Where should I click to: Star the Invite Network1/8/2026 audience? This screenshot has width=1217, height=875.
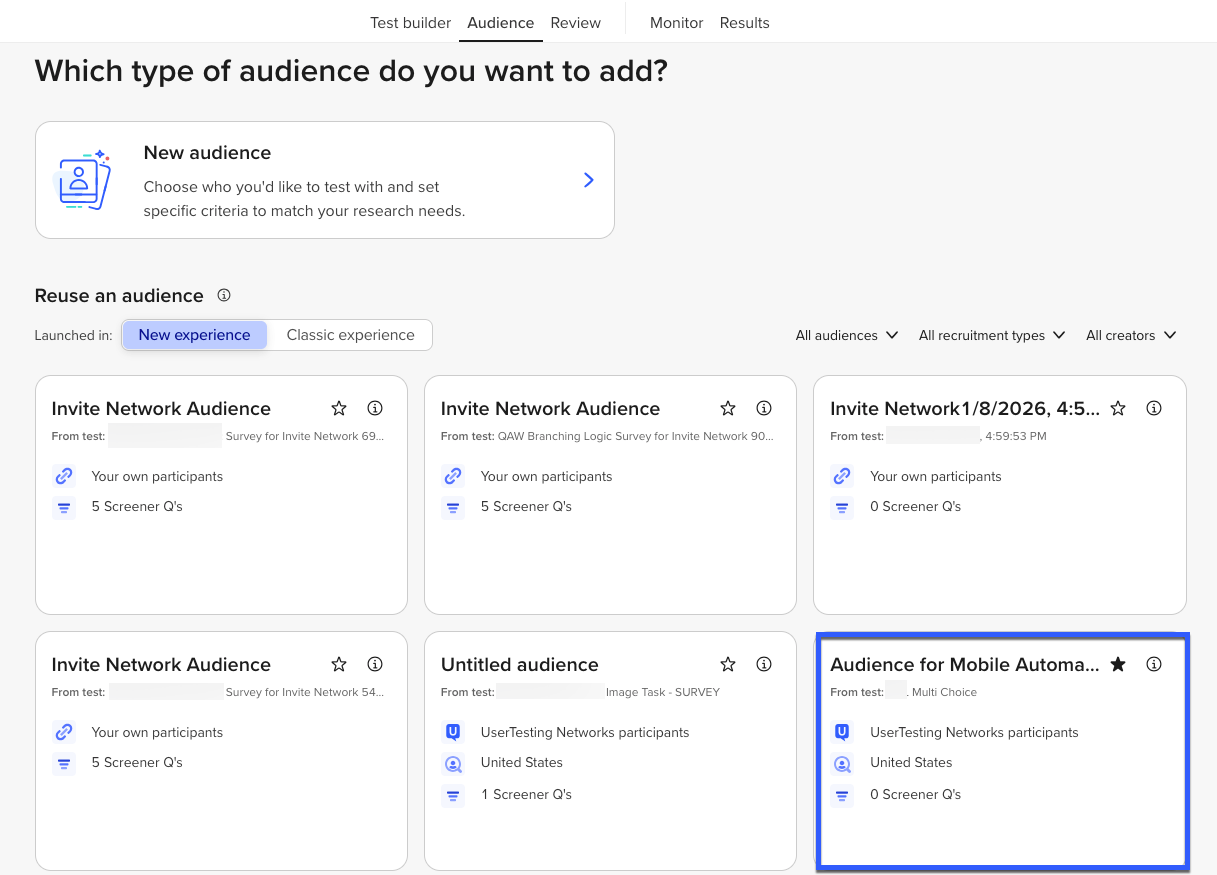(1118, 408)
